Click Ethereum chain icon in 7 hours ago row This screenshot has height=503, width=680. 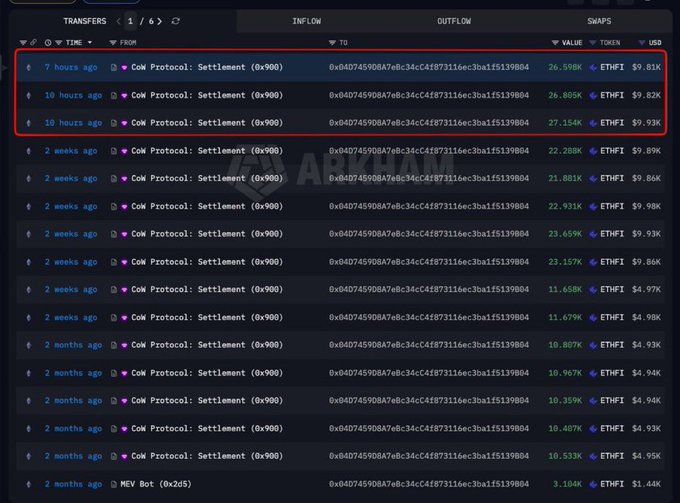click(29, 67)
